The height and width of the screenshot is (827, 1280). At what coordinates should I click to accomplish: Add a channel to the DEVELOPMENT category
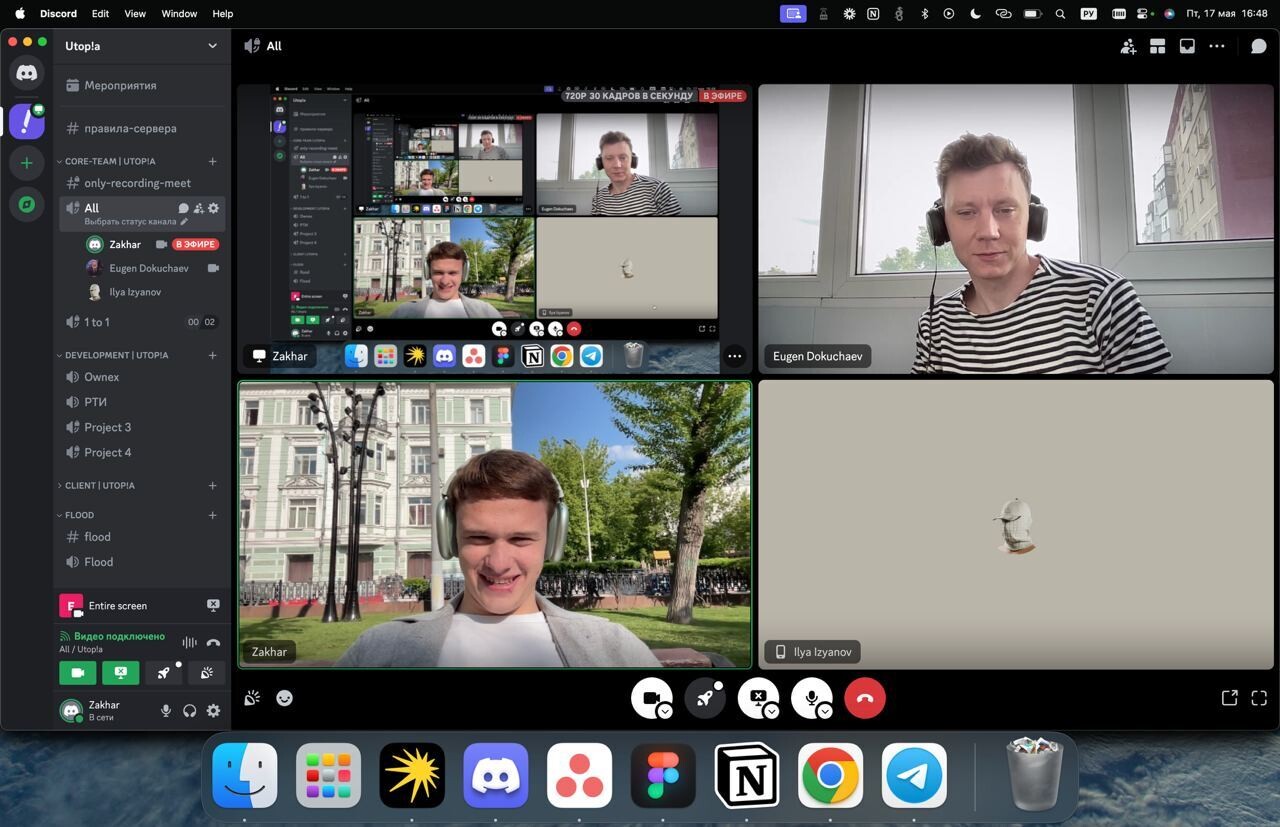click(x=212, y=355)
